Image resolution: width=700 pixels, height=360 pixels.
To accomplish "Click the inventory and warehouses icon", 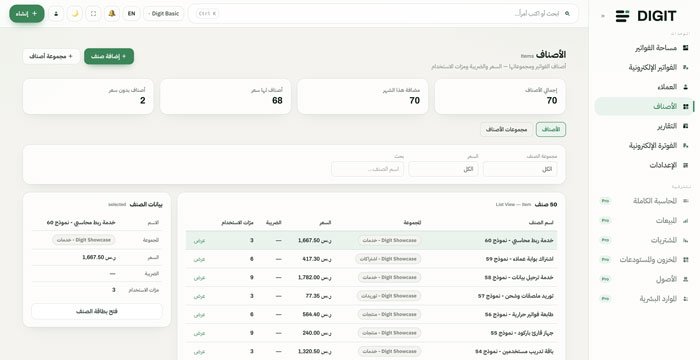I will (686, 260).
